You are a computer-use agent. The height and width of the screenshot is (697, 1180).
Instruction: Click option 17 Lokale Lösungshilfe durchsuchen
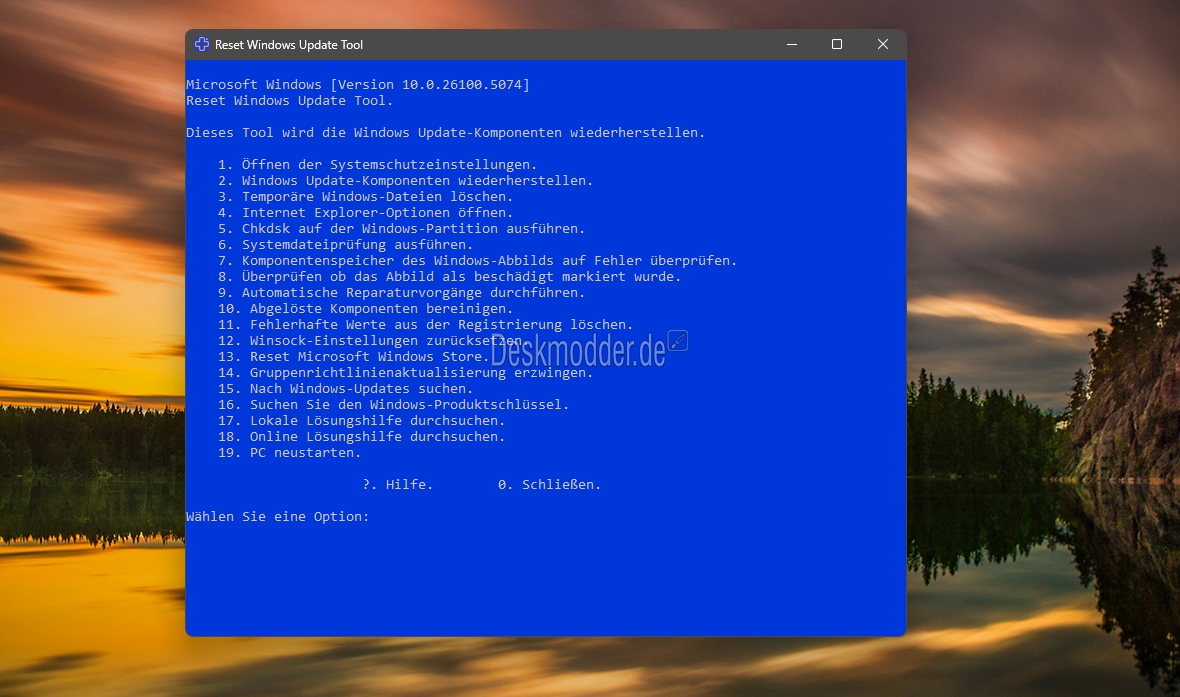point(362,421)
